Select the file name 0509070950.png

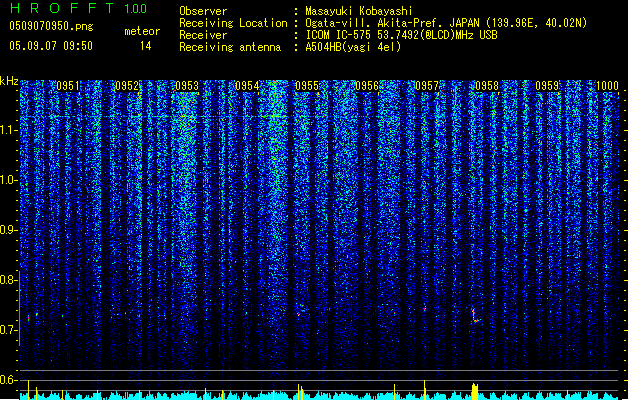coord(51,26)
